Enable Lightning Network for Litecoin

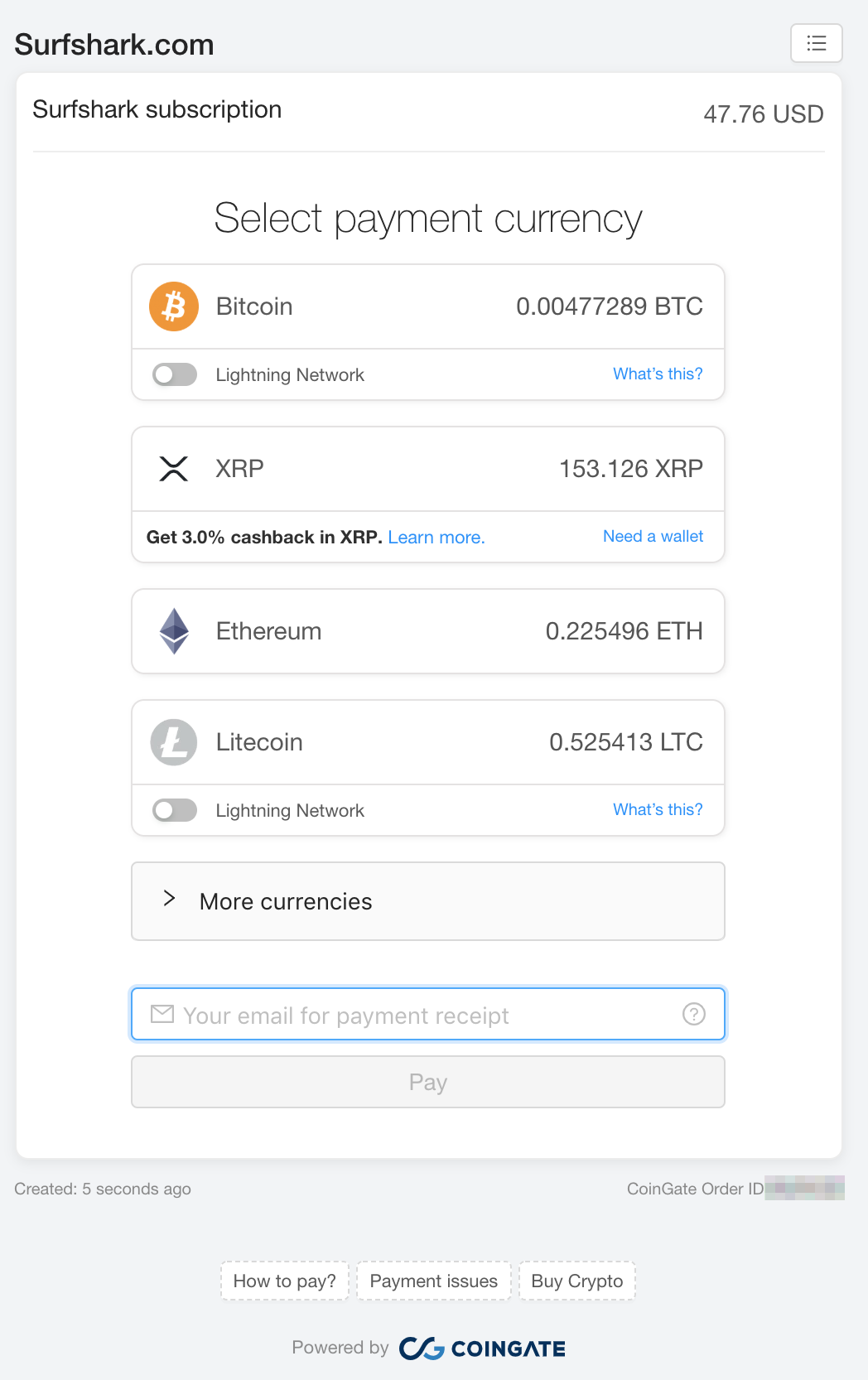(175, 810)
